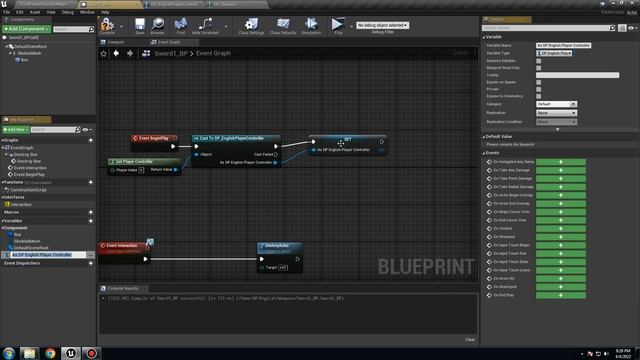Image resolution: width=640 pixels, height=360 pixels.
Task: Add On Destroyed event with green plus
Action: tap(560, 287)
